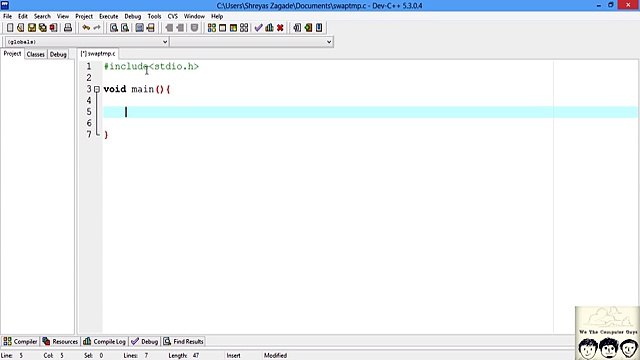Click the first greyed indent arrow icon

click(x=169, y=28)
